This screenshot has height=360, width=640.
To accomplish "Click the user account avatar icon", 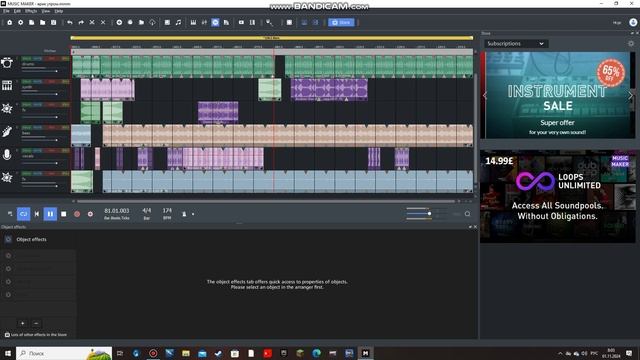I will [633, 22].
